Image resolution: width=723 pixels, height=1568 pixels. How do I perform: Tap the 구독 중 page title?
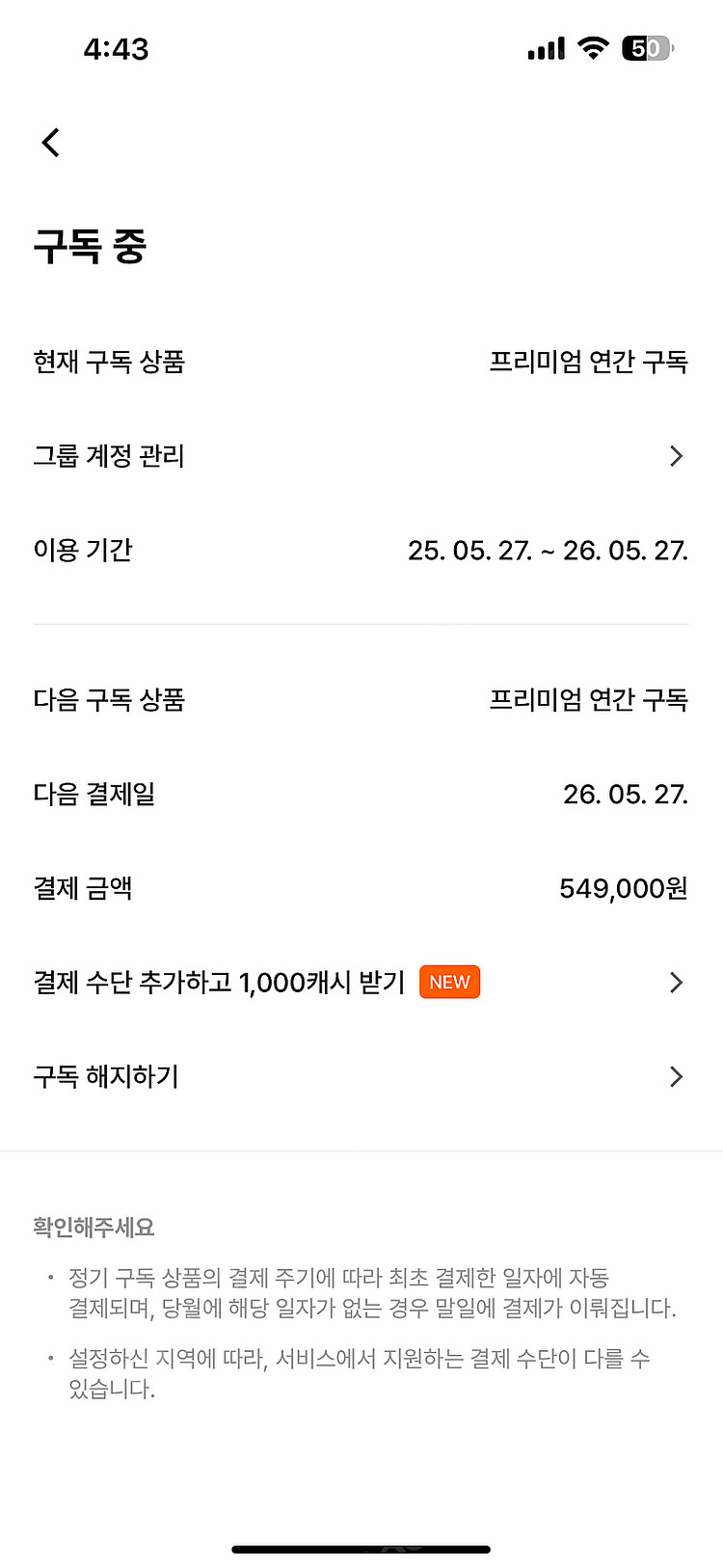(90, 246)
